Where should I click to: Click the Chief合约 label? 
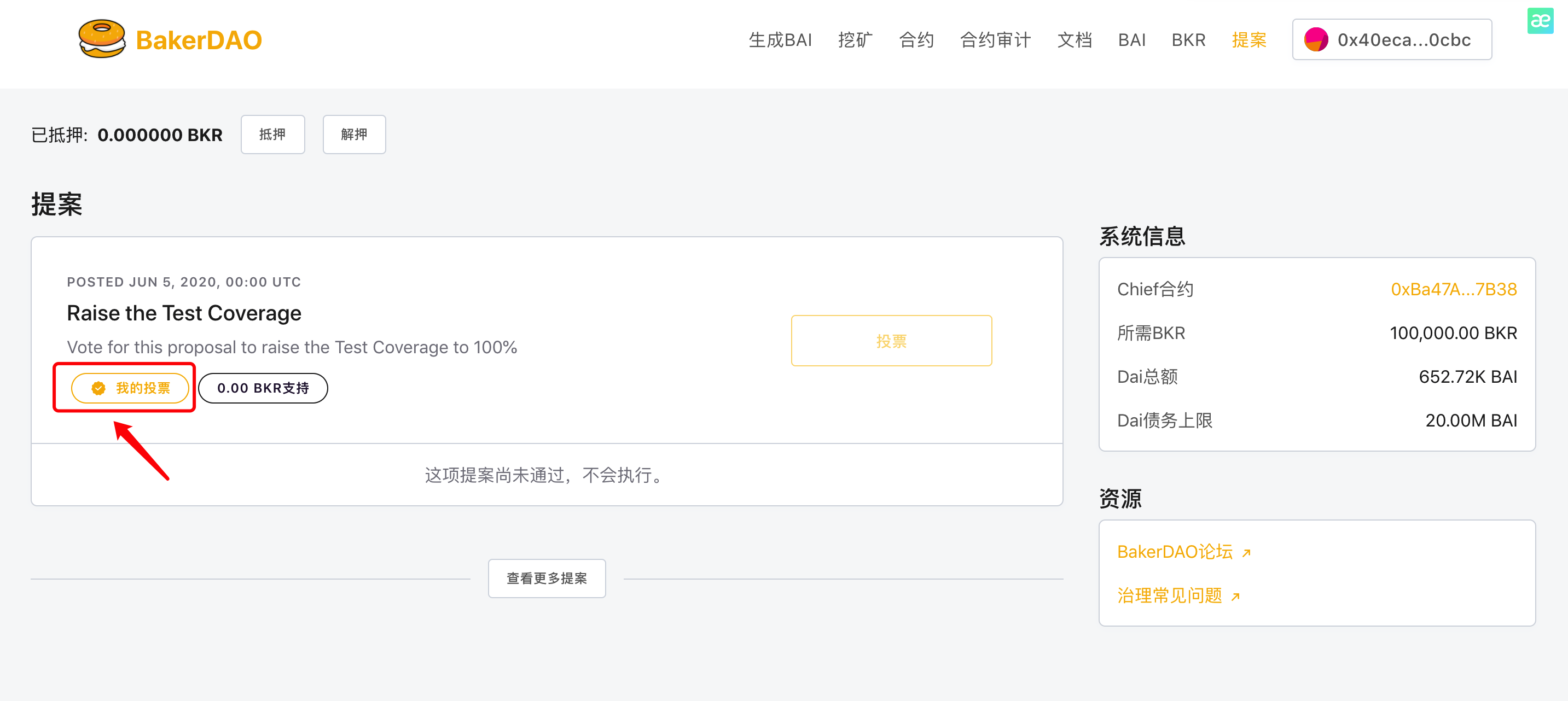[x=1155, y=289]
